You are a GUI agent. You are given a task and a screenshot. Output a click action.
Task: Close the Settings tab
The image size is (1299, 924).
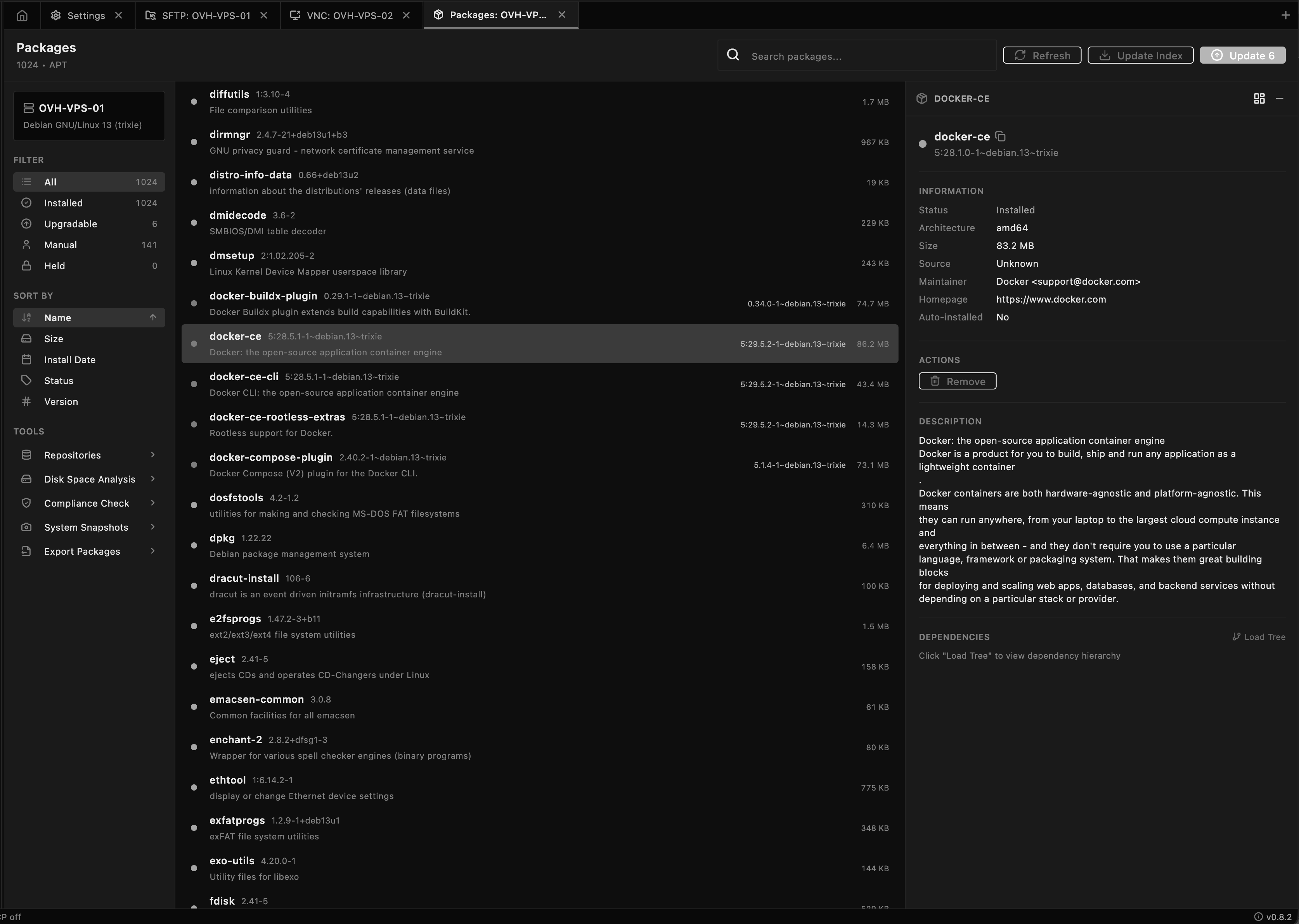pyautogui.click(x=118, y=16)
